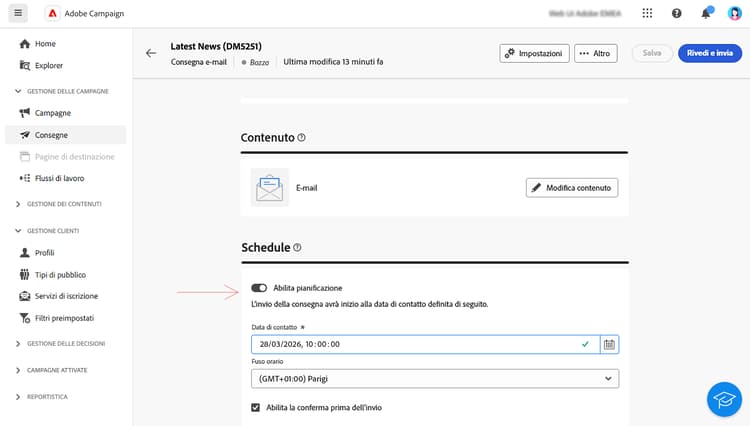Image resolution: width=750 pixels, height=426 pixels.
Task: Click the Salva button
Action: click(652, 53)
